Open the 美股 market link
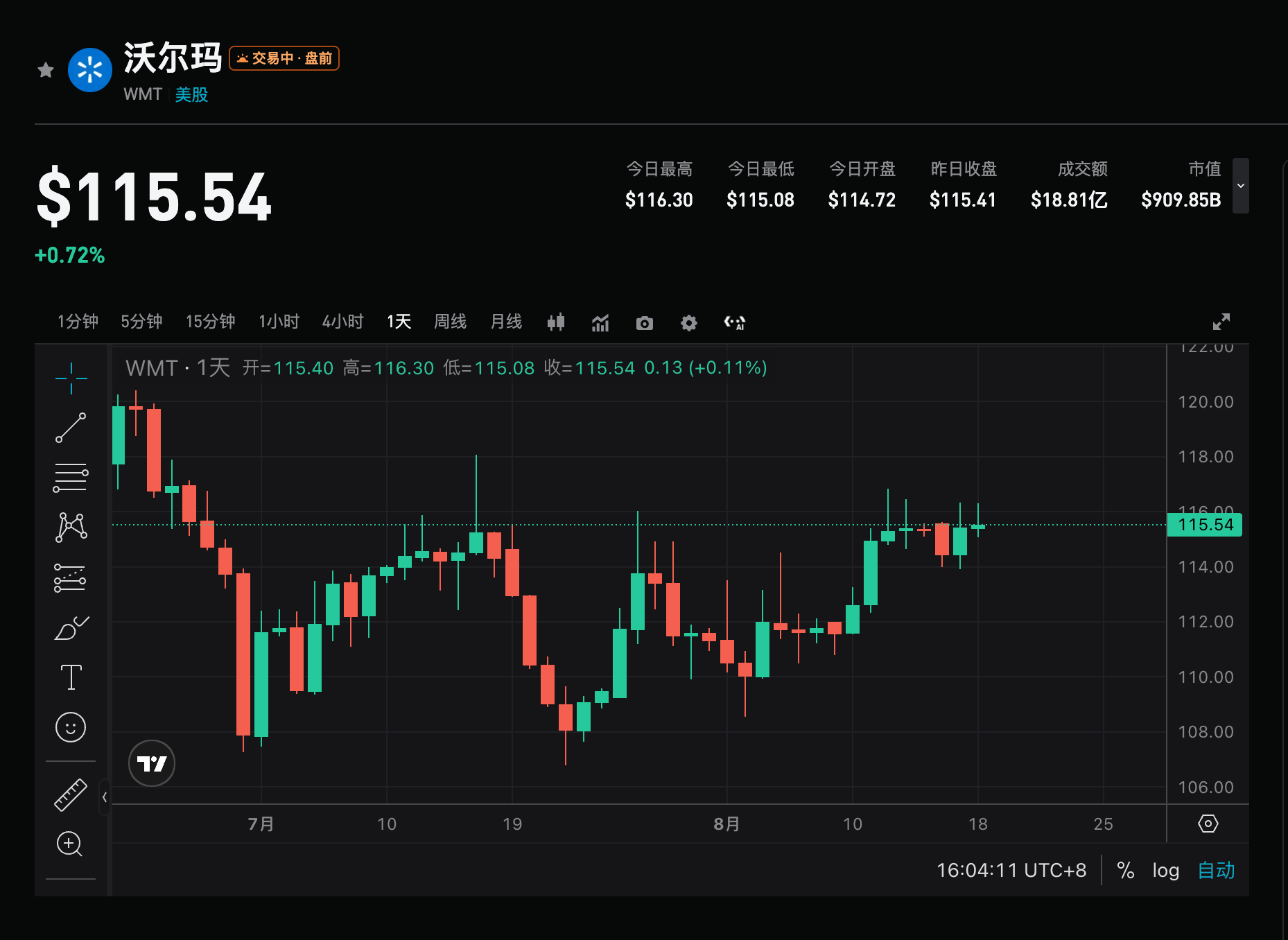 pyautogui.click(x=191, y=94)
